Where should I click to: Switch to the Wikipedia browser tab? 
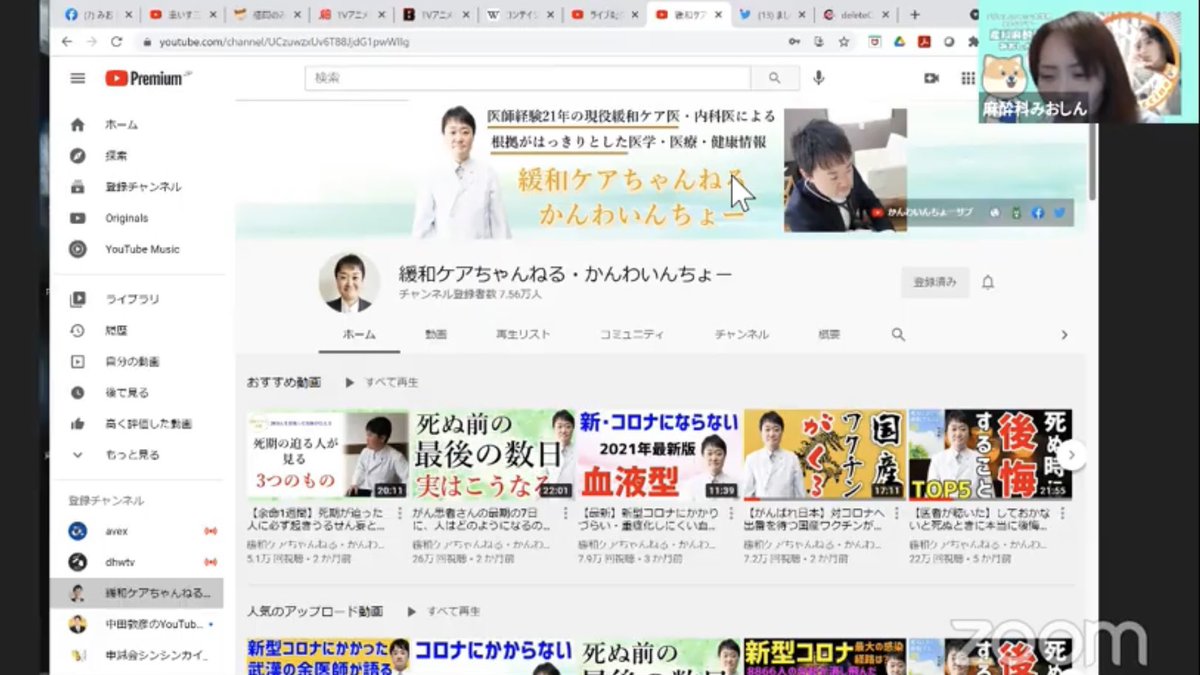[x=519, y=15]
